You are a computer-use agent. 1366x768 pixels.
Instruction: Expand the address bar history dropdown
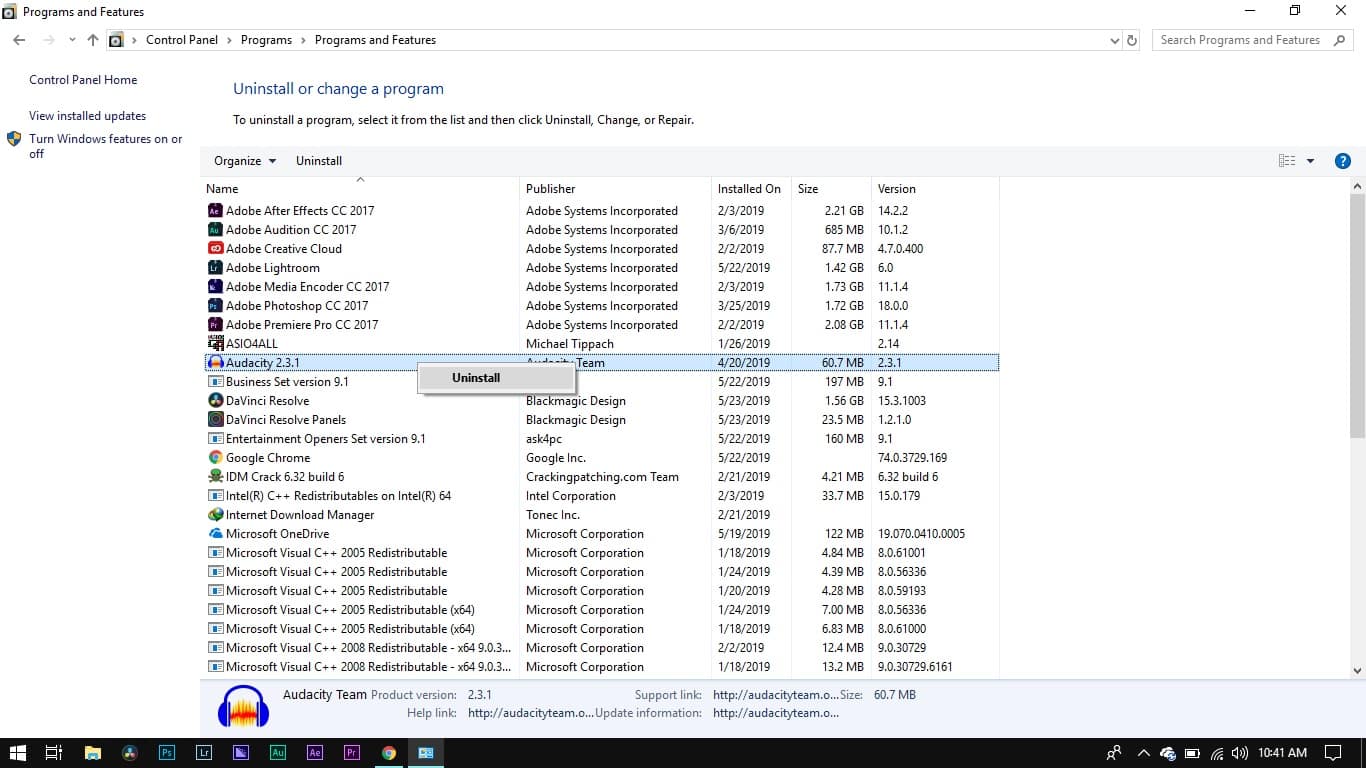1115,40
